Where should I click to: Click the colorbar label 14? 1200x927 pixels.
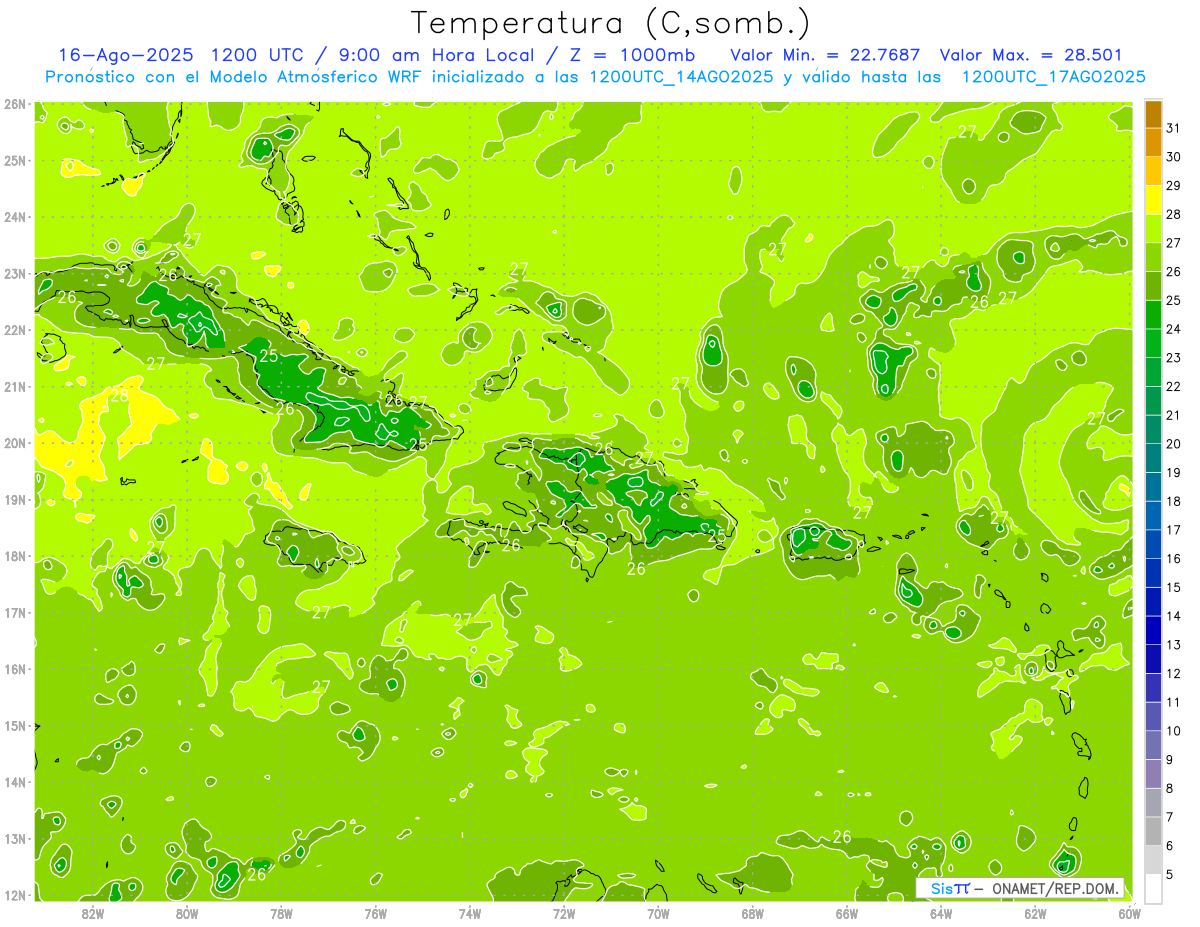click(1173, 616)
